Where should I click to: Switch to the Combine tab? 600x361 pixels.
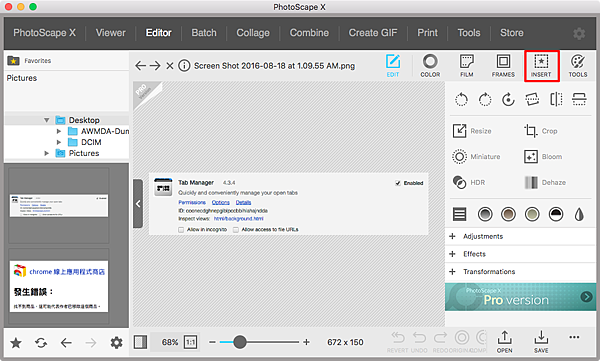click(x=309, y=33)
